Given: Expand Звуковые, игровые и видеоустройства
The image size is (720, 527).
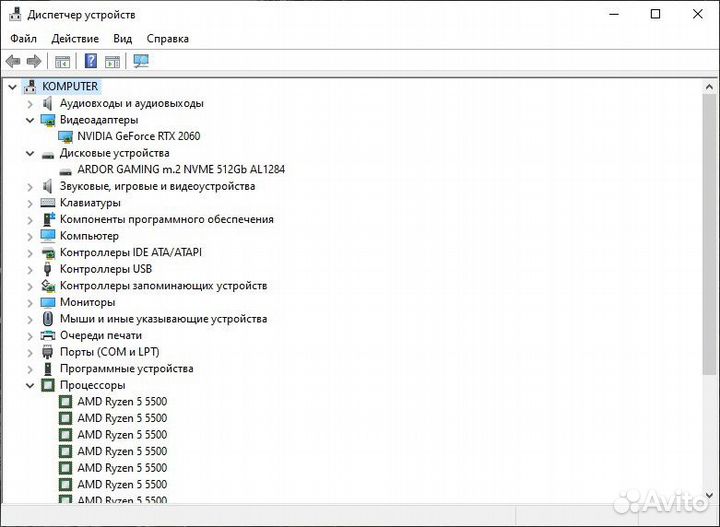Looking at the screenshot, I should tap(30, 186).
